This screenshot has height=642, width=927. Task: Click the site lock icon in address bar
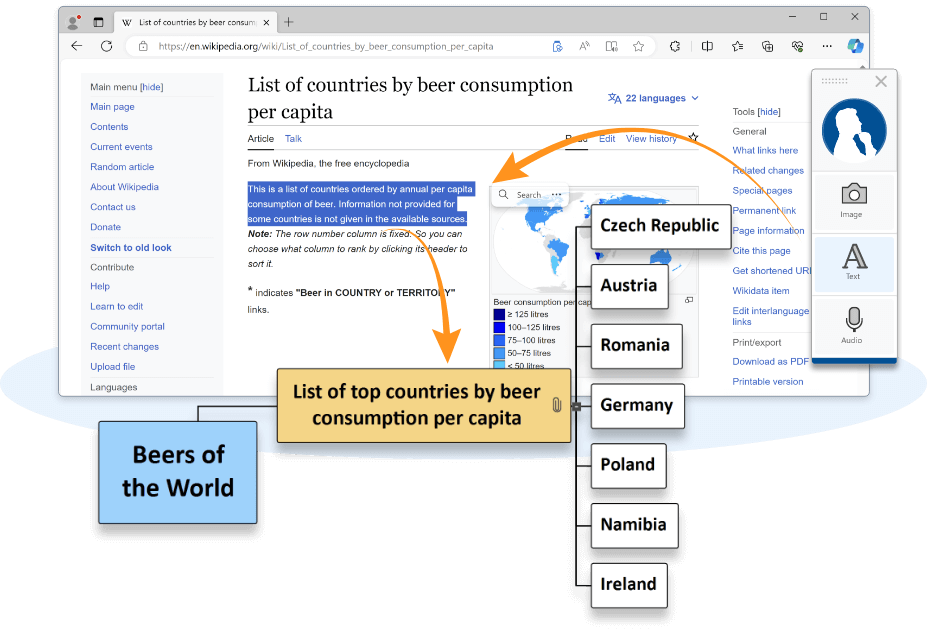[x=143, y=46]
